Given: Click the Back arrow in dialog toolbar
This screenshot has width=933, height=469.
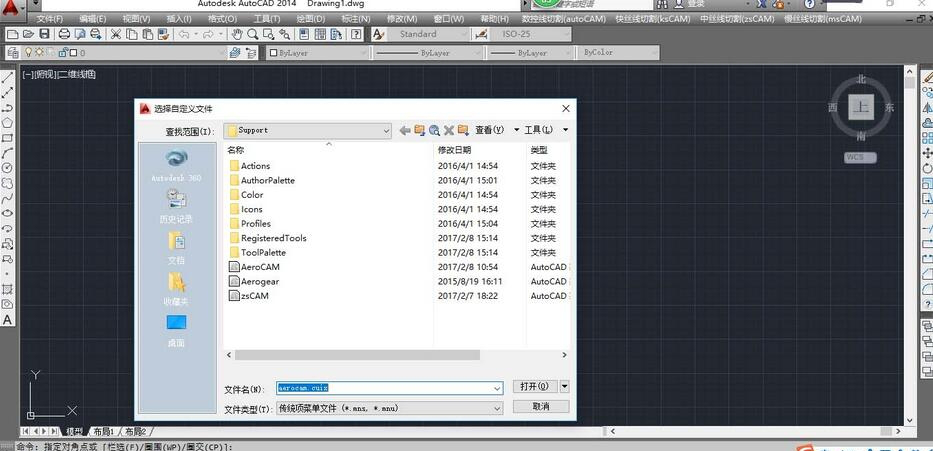Looking at the screenshot, I should coord(405,130).
